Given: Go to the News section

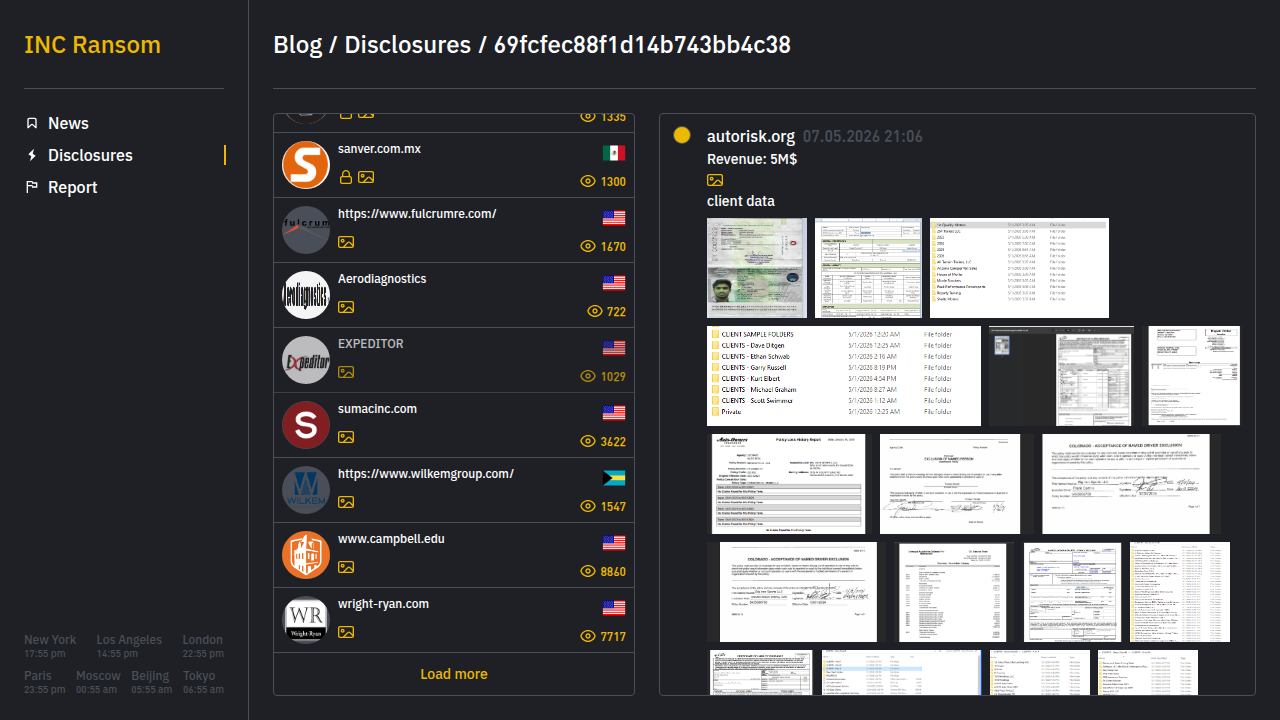Looking at the screenshot, I should coord(68,123).
